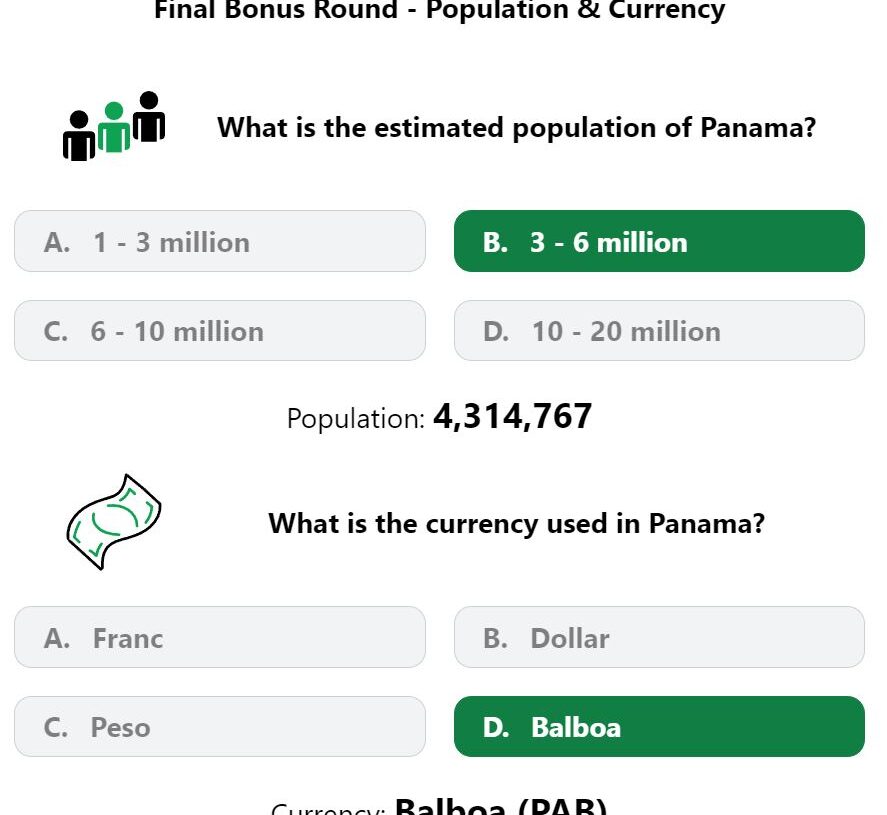Click the Balboa (PAB) currency result text
This screenshot has width=887, height=815.
click(x=501, y=806)
